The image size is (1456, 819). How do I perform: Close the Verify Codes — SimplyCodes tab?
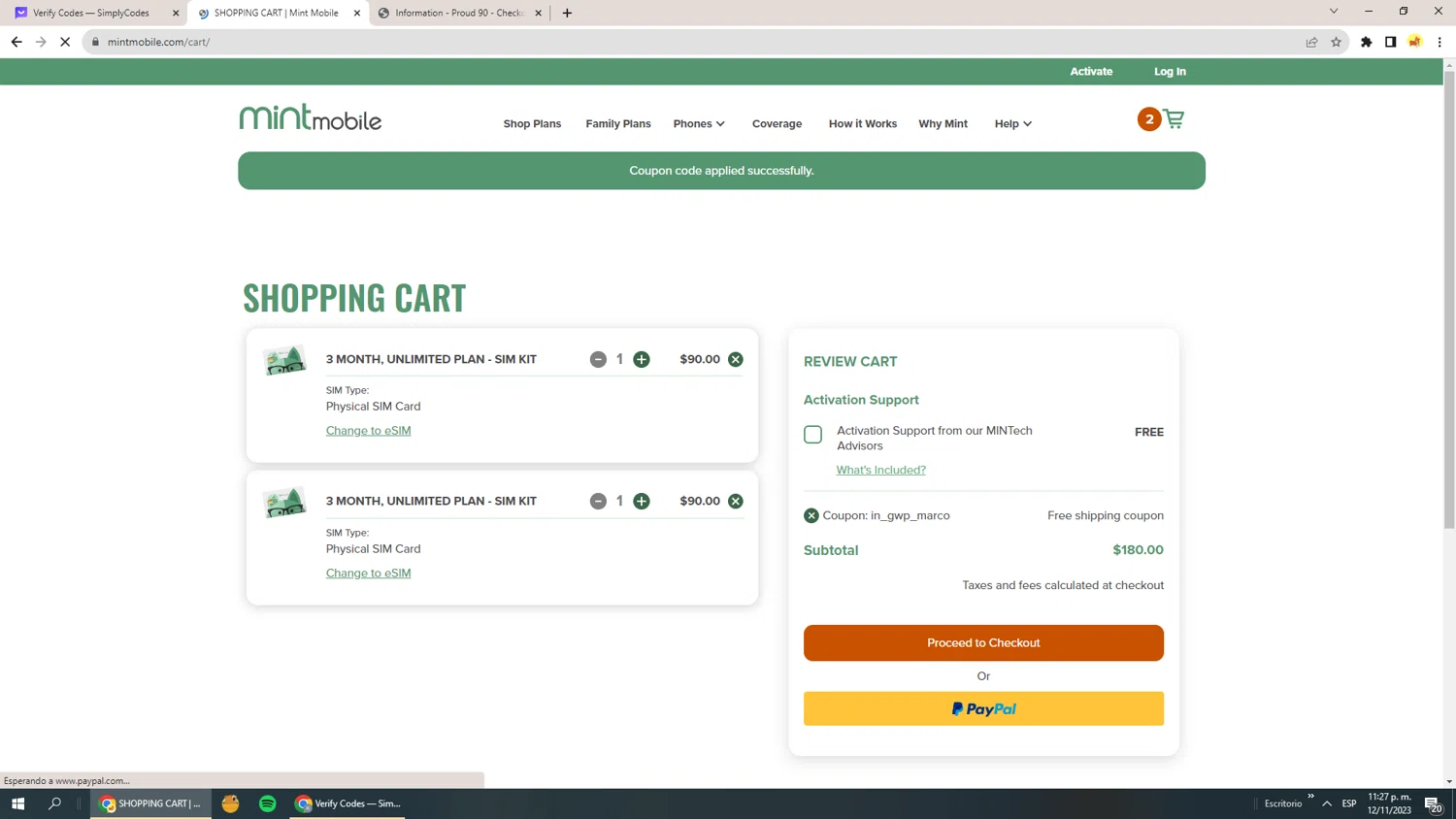(x=176, y=13)
